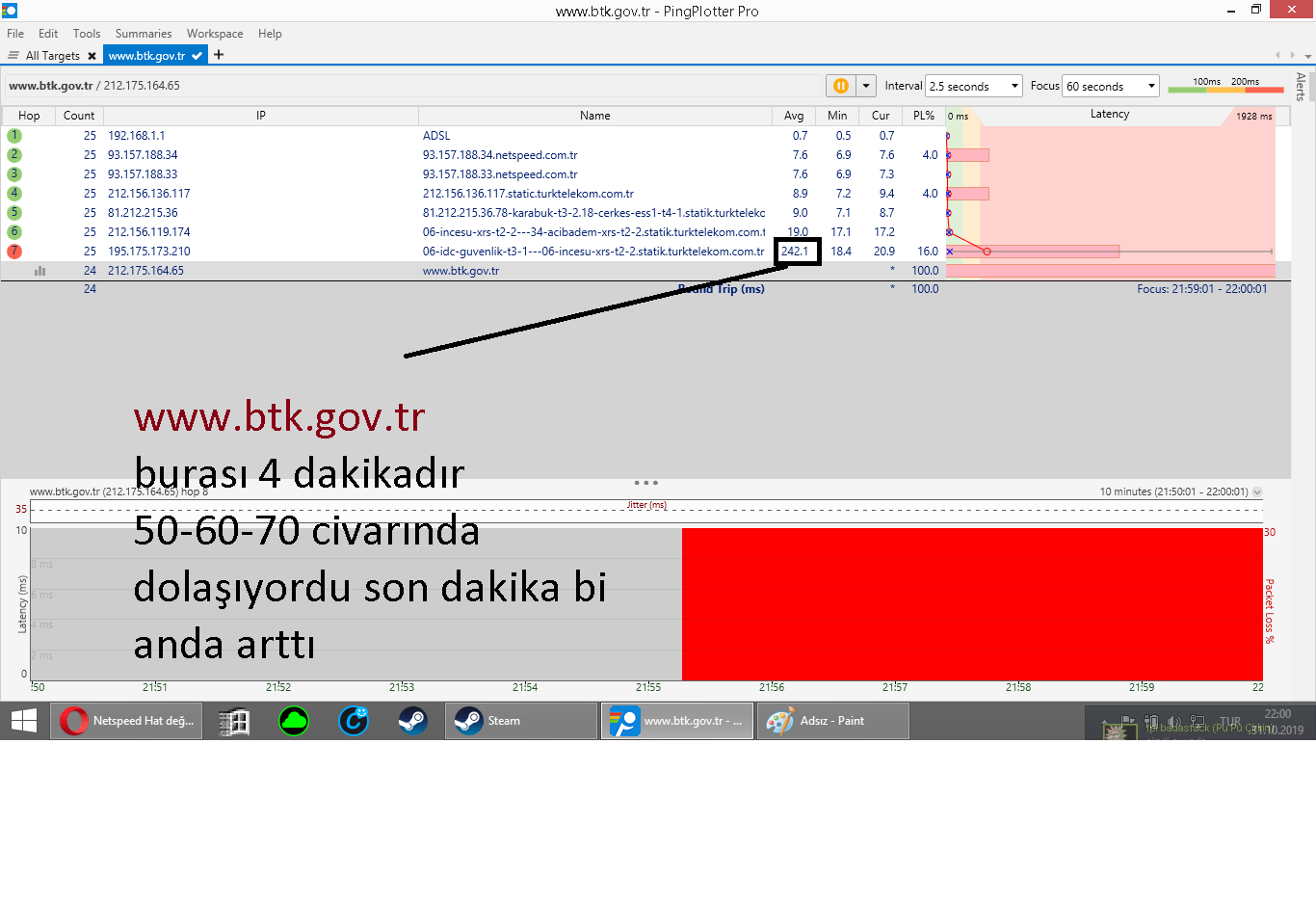Switch to the All Targets tab

tap(53, 56)
